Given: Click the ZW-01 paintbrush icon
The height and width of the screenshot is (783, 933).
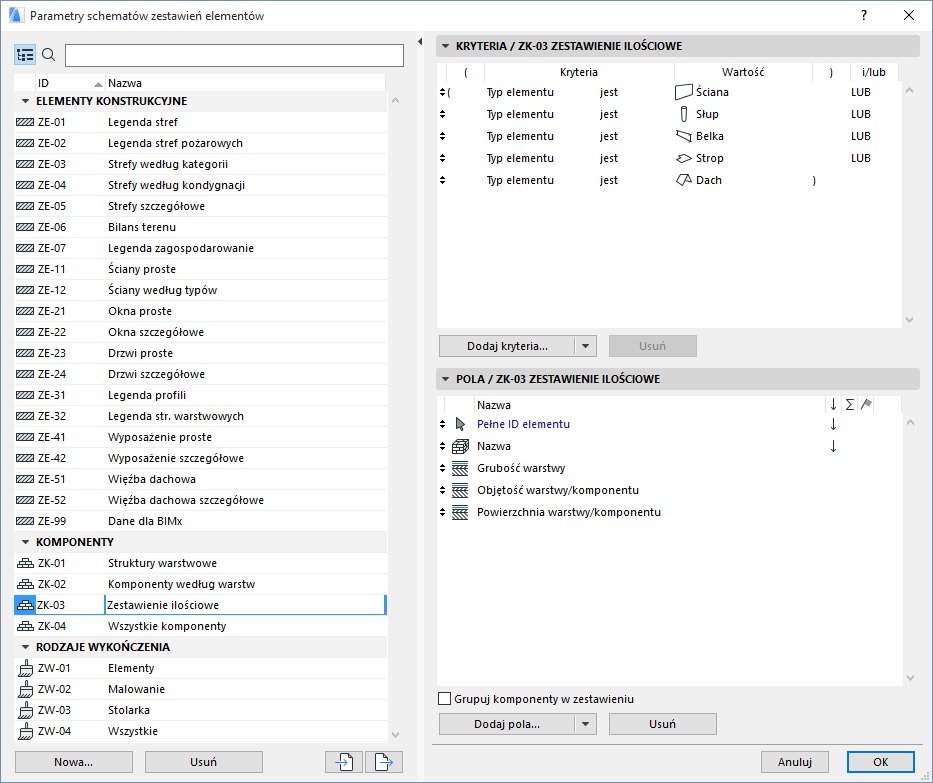Looking at the screenshot, I should pos(25,668).
